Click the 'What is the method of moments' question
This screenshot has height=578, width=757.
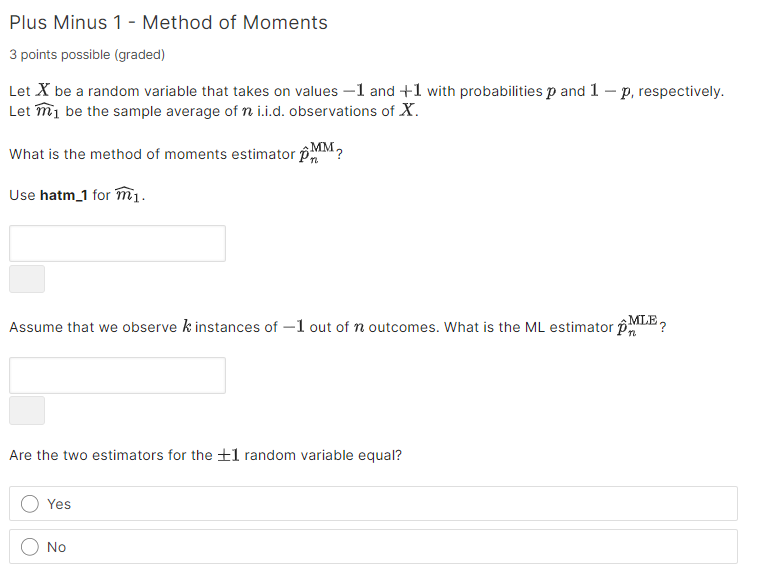coord(176,154)
